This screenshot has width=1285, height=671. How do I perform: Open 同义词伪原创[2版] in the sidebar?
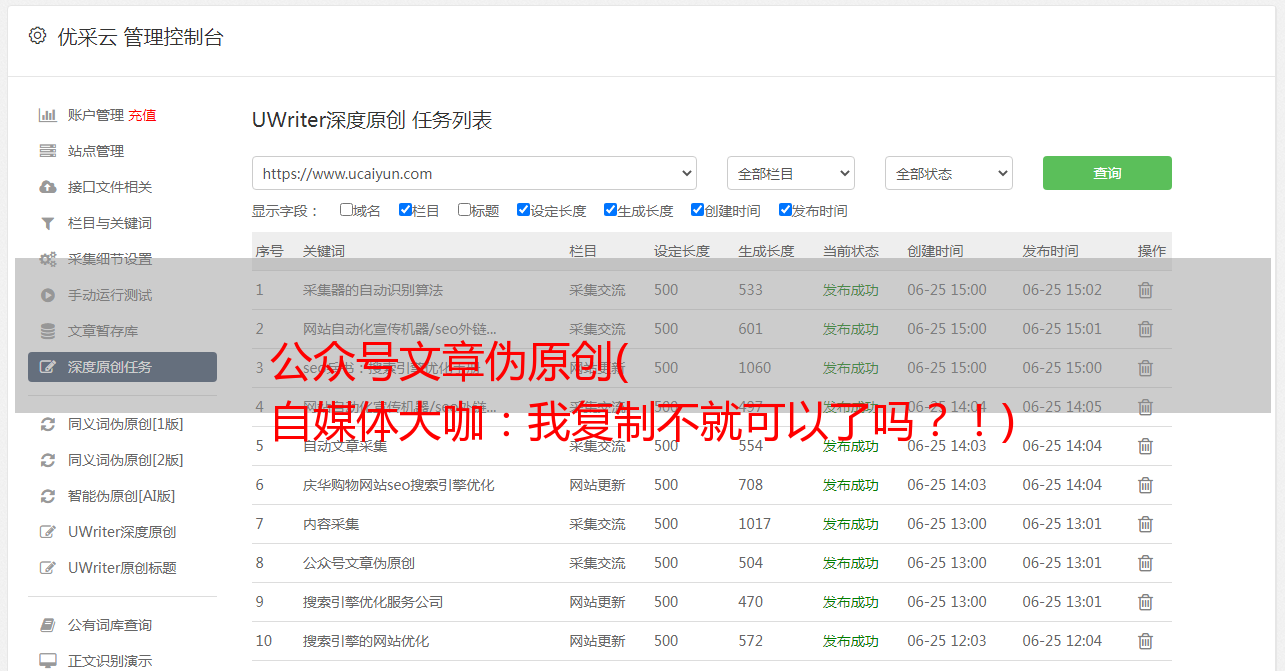coord(125,460)
